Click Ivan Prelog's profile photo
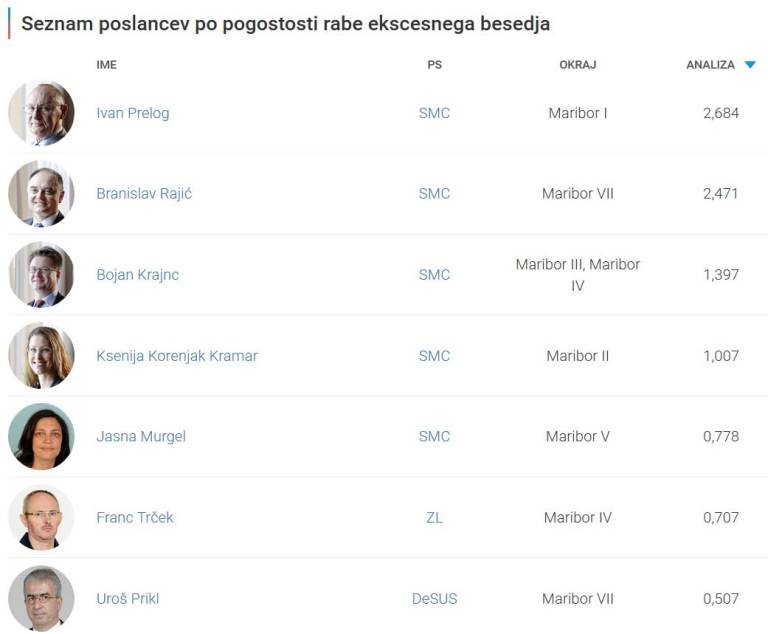 [41, 113]
